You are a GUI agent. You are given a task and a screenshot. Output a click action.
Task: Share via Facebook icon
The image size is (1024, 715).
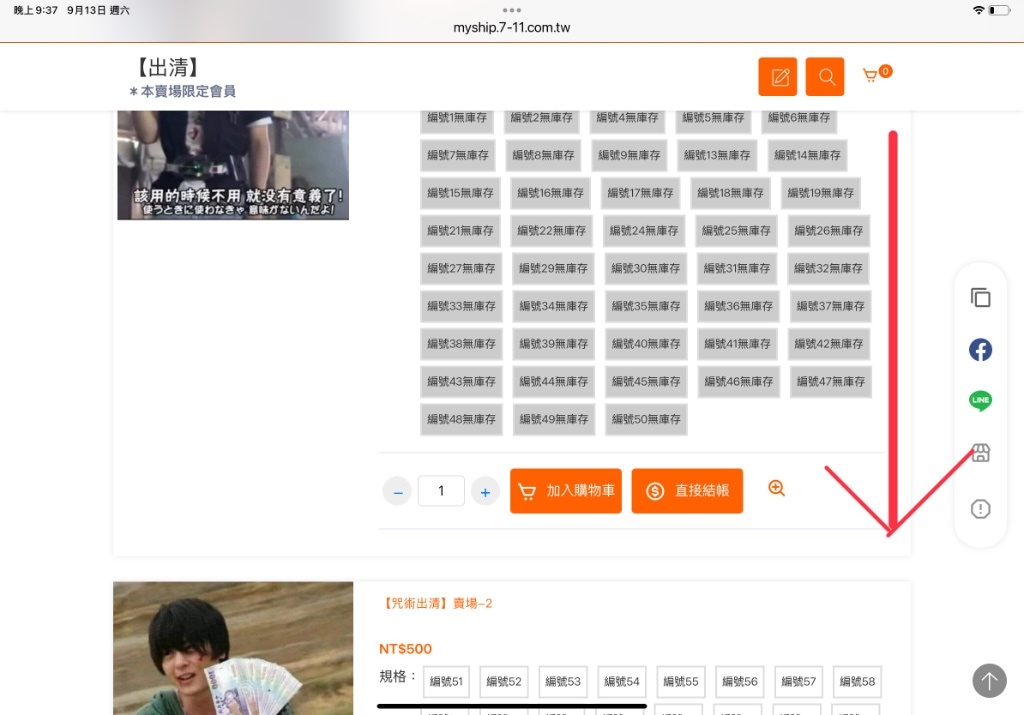[x=981, y=350]
